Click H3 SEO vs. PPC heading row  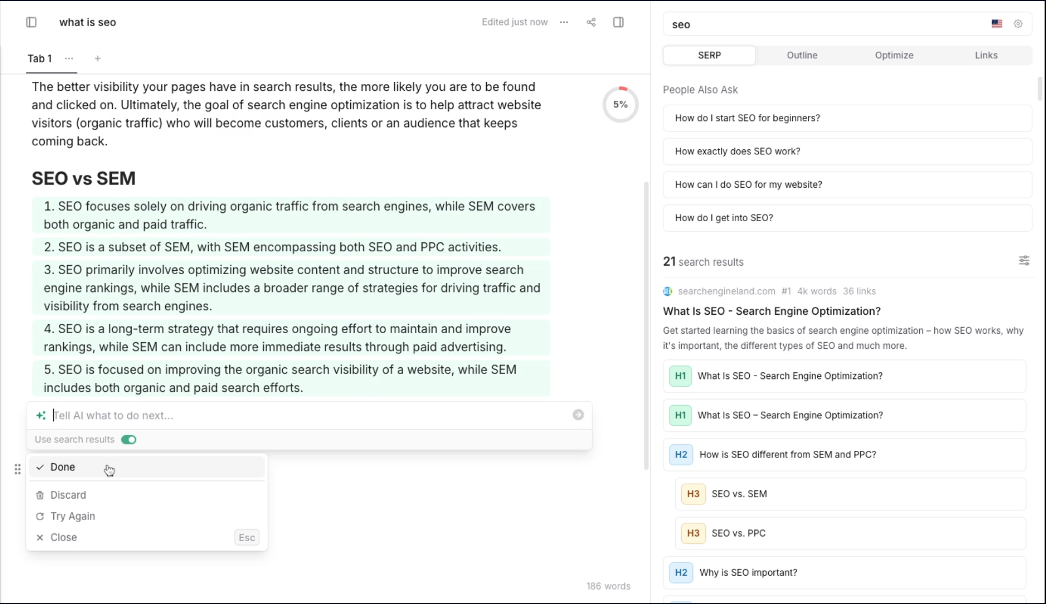click(851, 533)
